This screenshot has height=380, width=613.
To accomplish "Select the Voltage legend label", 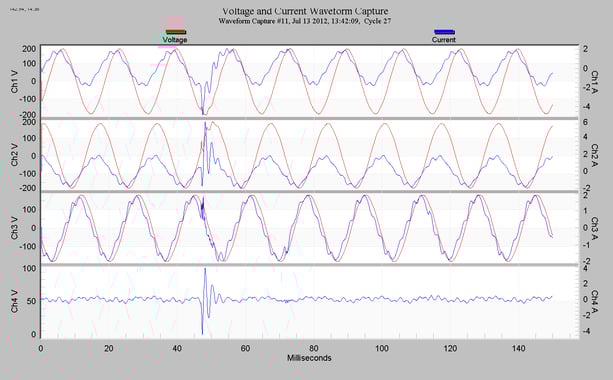I will 175,40.
